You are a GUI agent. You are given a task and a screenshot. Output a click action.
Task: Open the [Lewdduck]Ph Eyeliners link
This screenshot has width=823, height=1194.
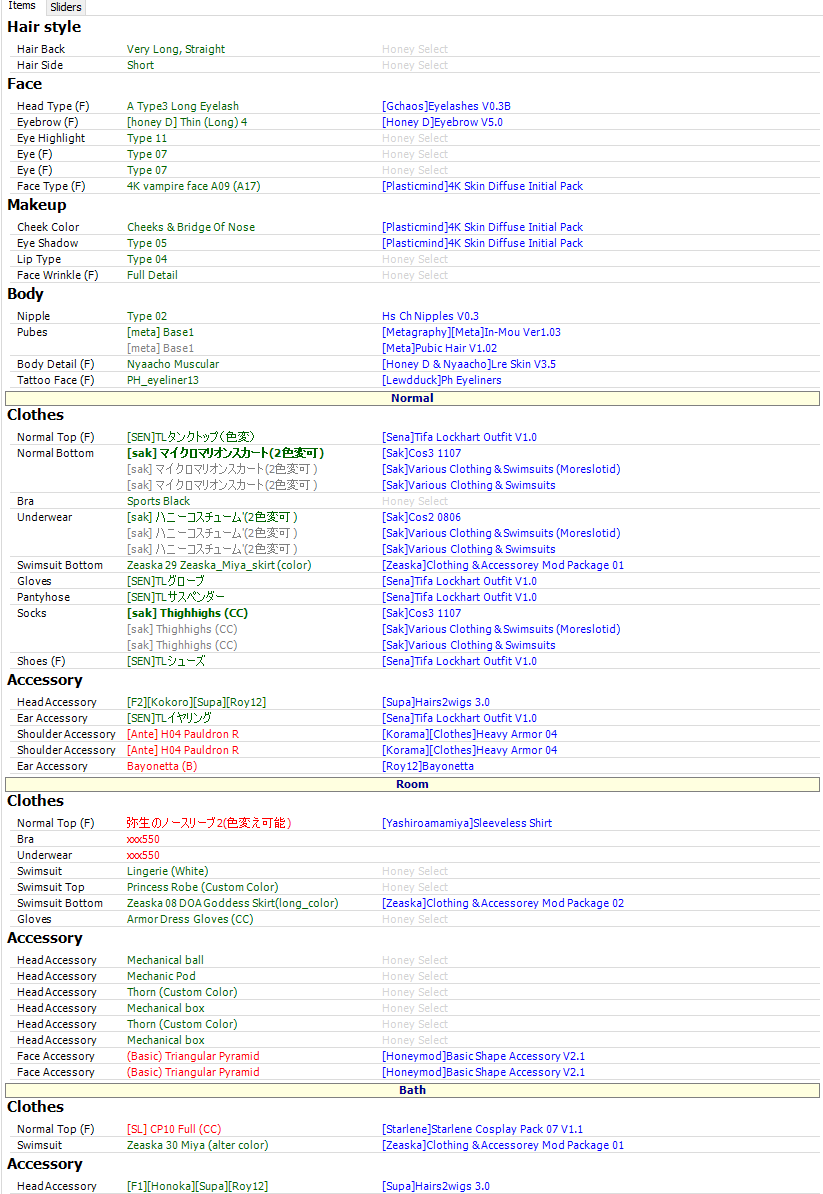coord(442,381)
